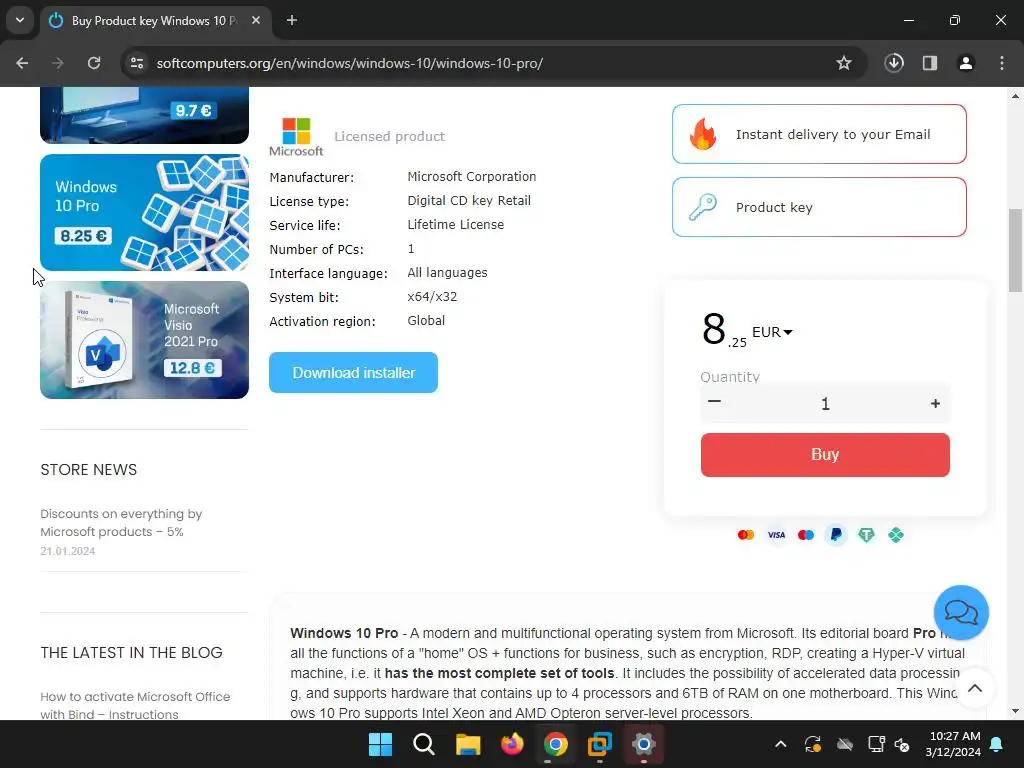The height and width of the screenshot is (768, 1024).
Task: Click the PayPal payment icon
Action: pyautogui.click(x=836, y=535)
